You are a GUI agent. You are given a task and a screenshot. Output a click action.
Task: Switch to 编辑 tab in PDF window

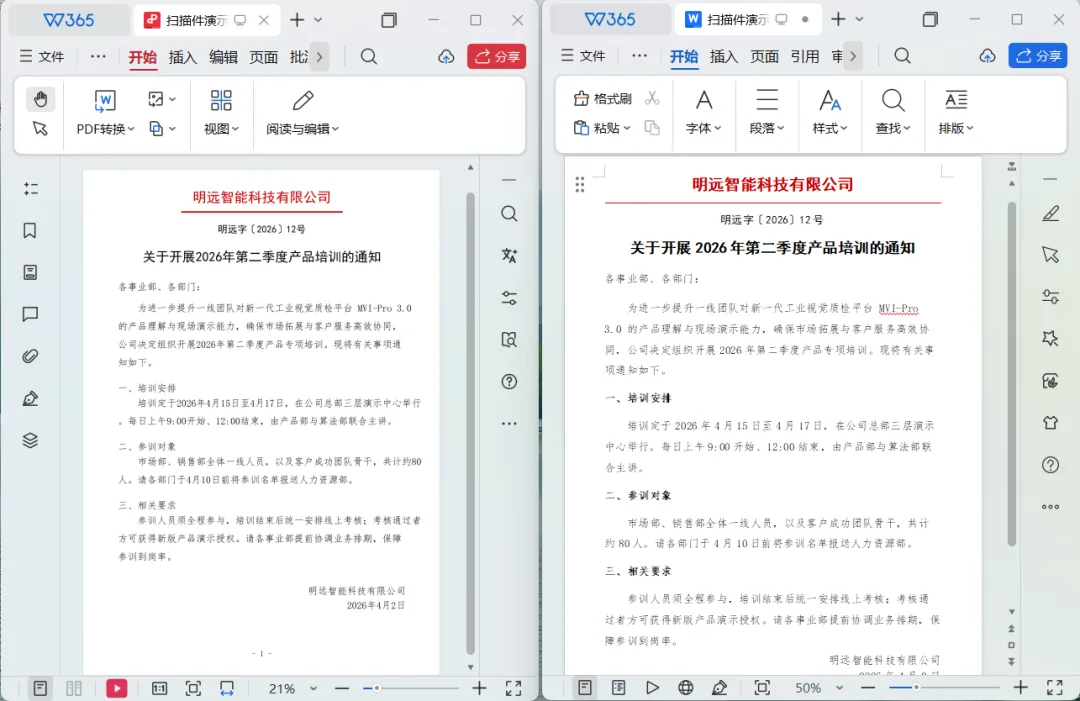tap(223, 57)
